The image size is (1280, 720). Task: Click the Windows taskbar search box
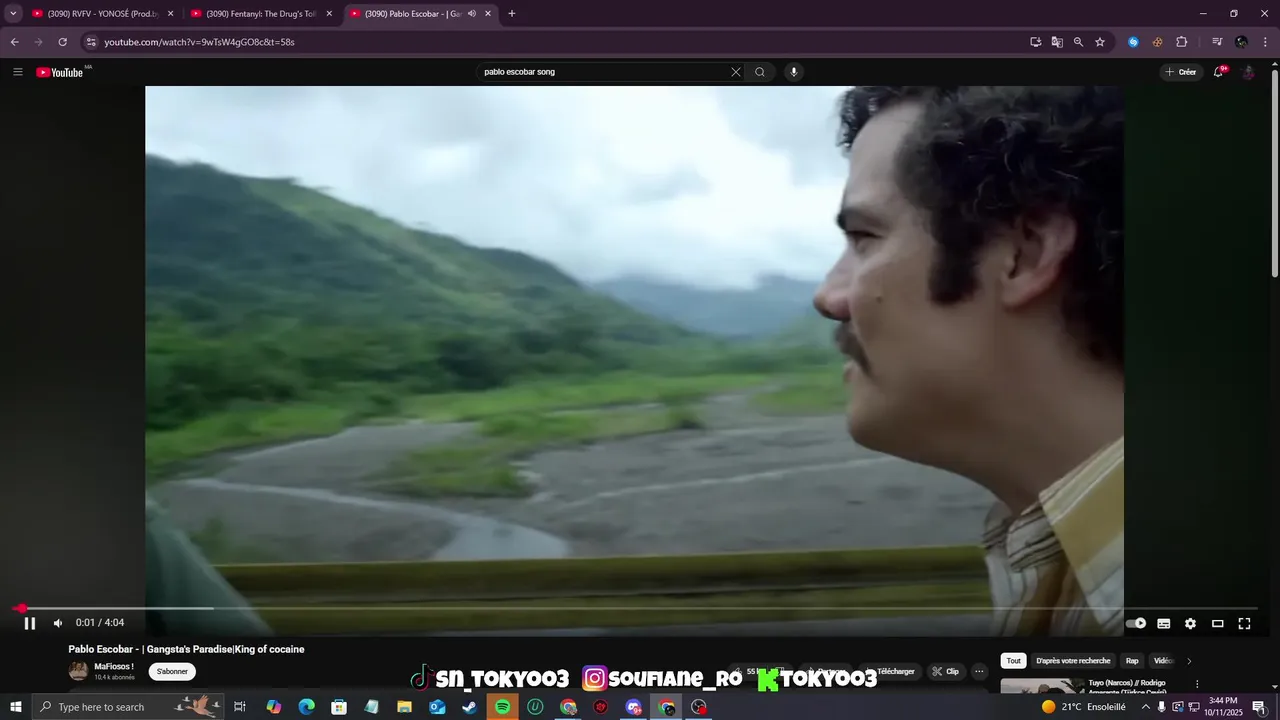[130, 707]
